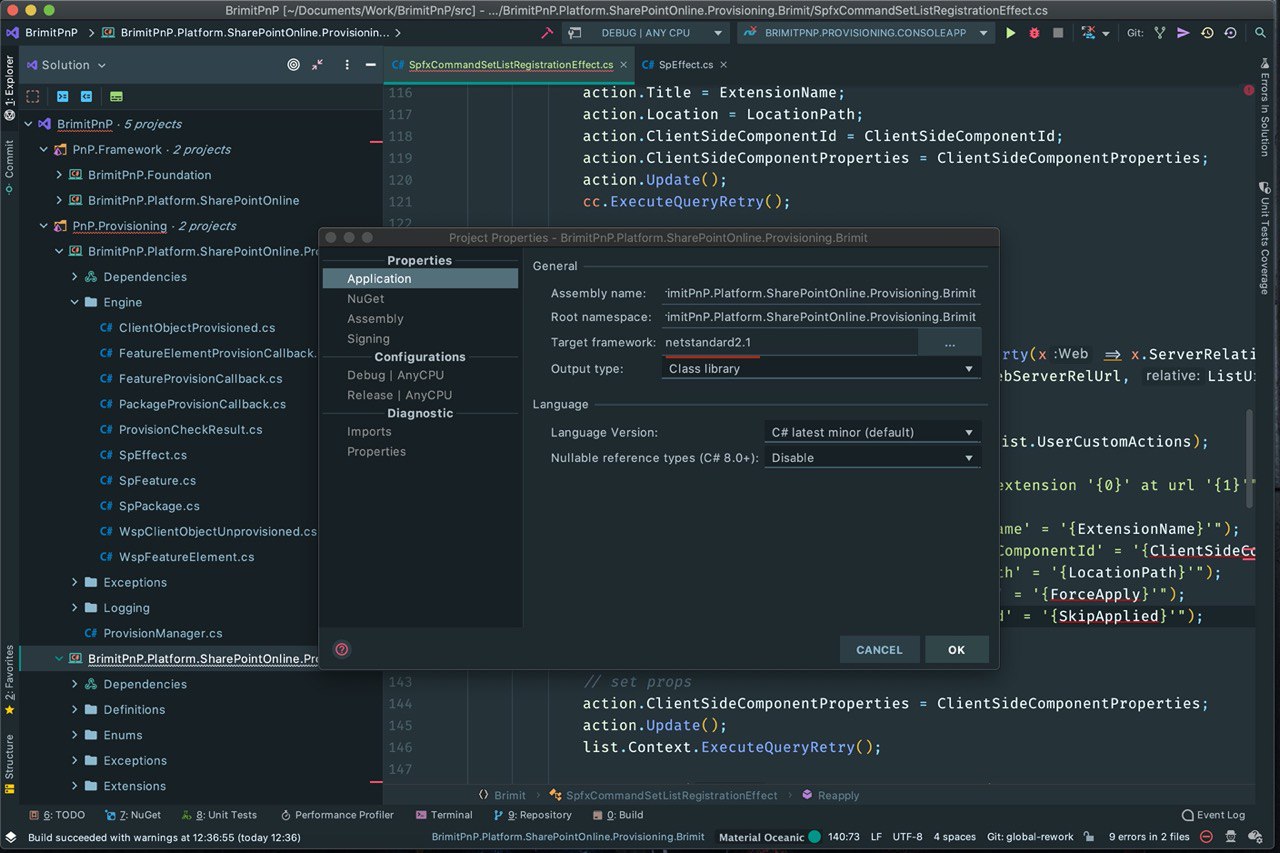Select Application in Project Properties
This screenshot has height=853, width=1280.
[420, 279]
